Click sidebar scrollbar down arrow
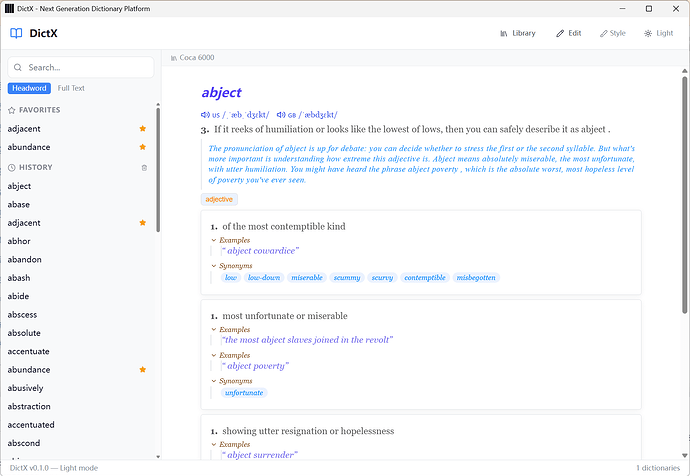 point(158,457)
